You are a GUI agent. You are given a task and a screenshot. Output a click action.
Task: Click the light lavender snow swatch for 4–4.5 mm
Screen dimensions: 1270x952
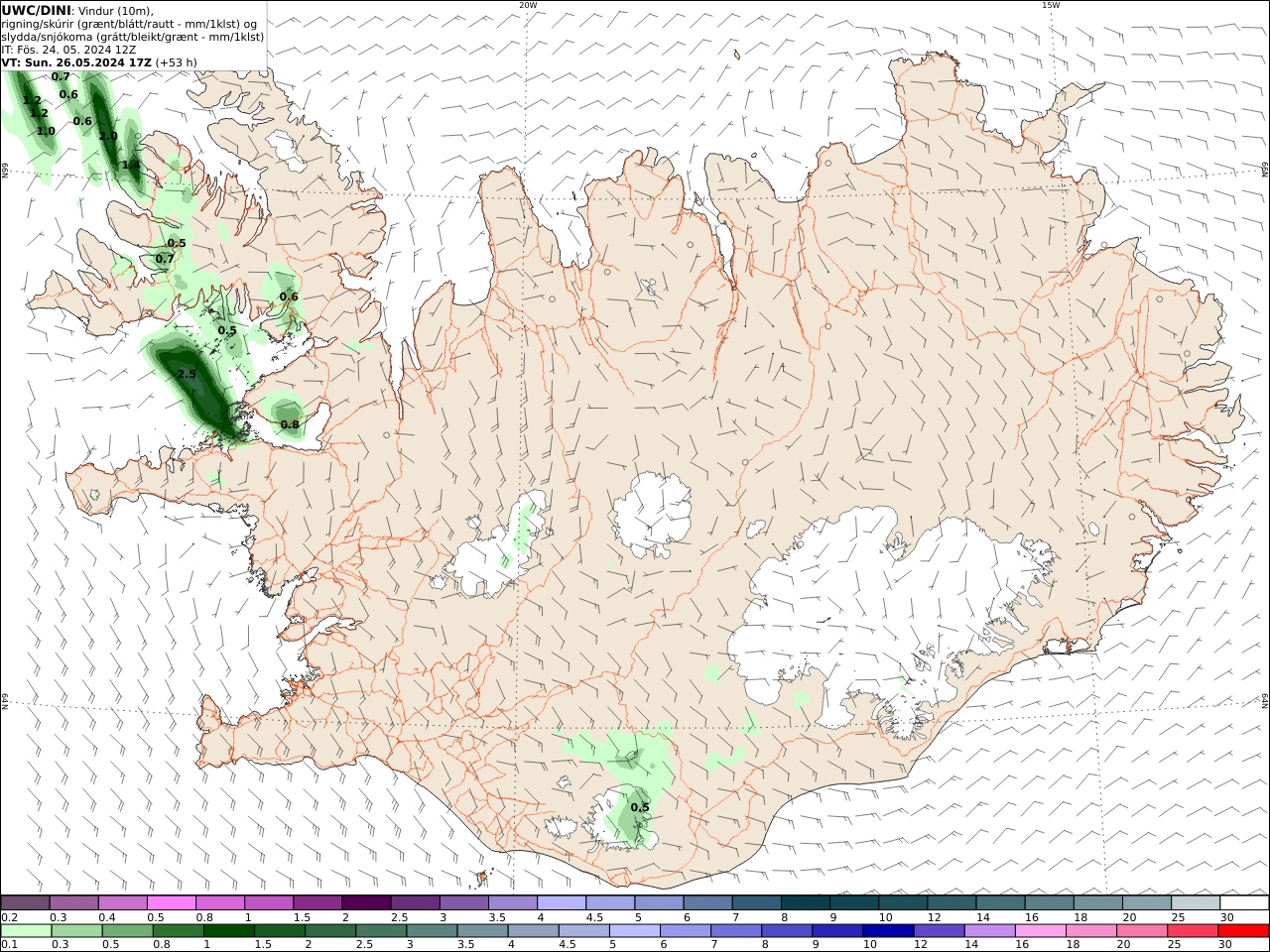pos(562,902)
